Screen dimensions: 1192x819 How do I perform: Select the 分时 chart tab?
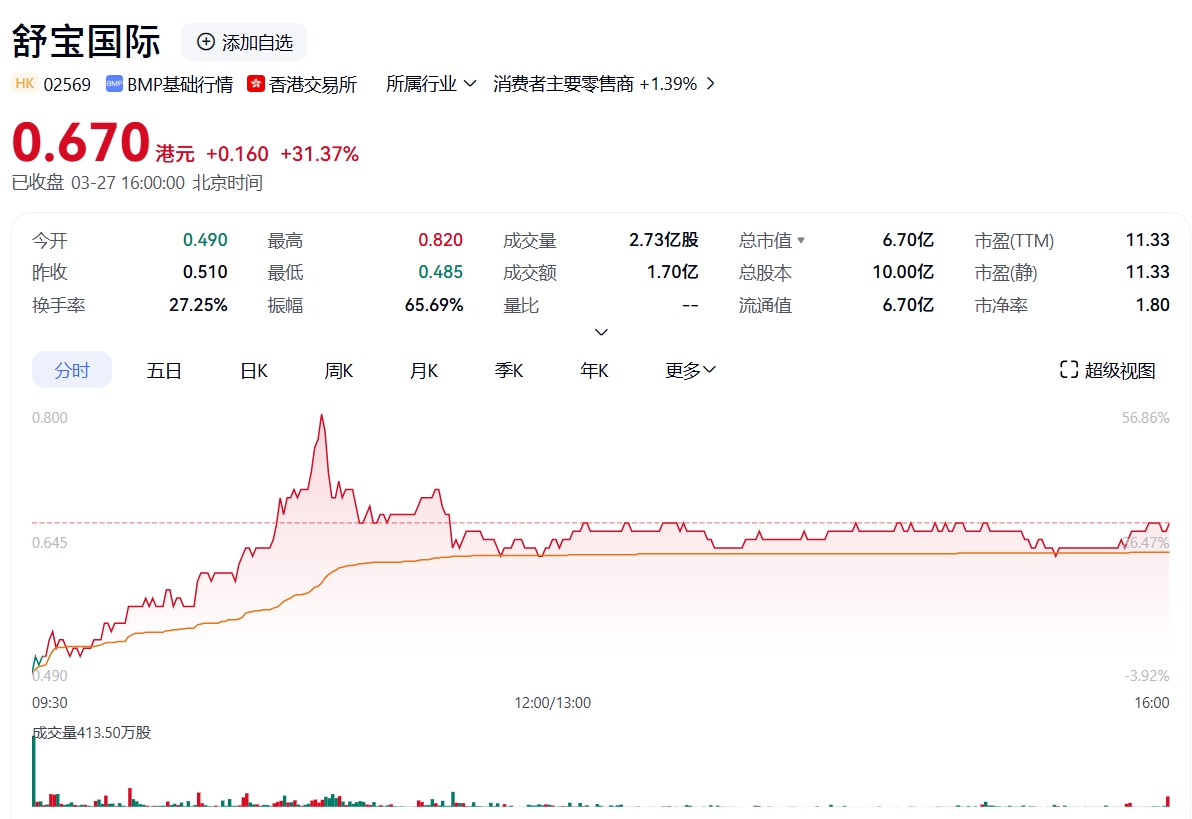tap(72, 370)
